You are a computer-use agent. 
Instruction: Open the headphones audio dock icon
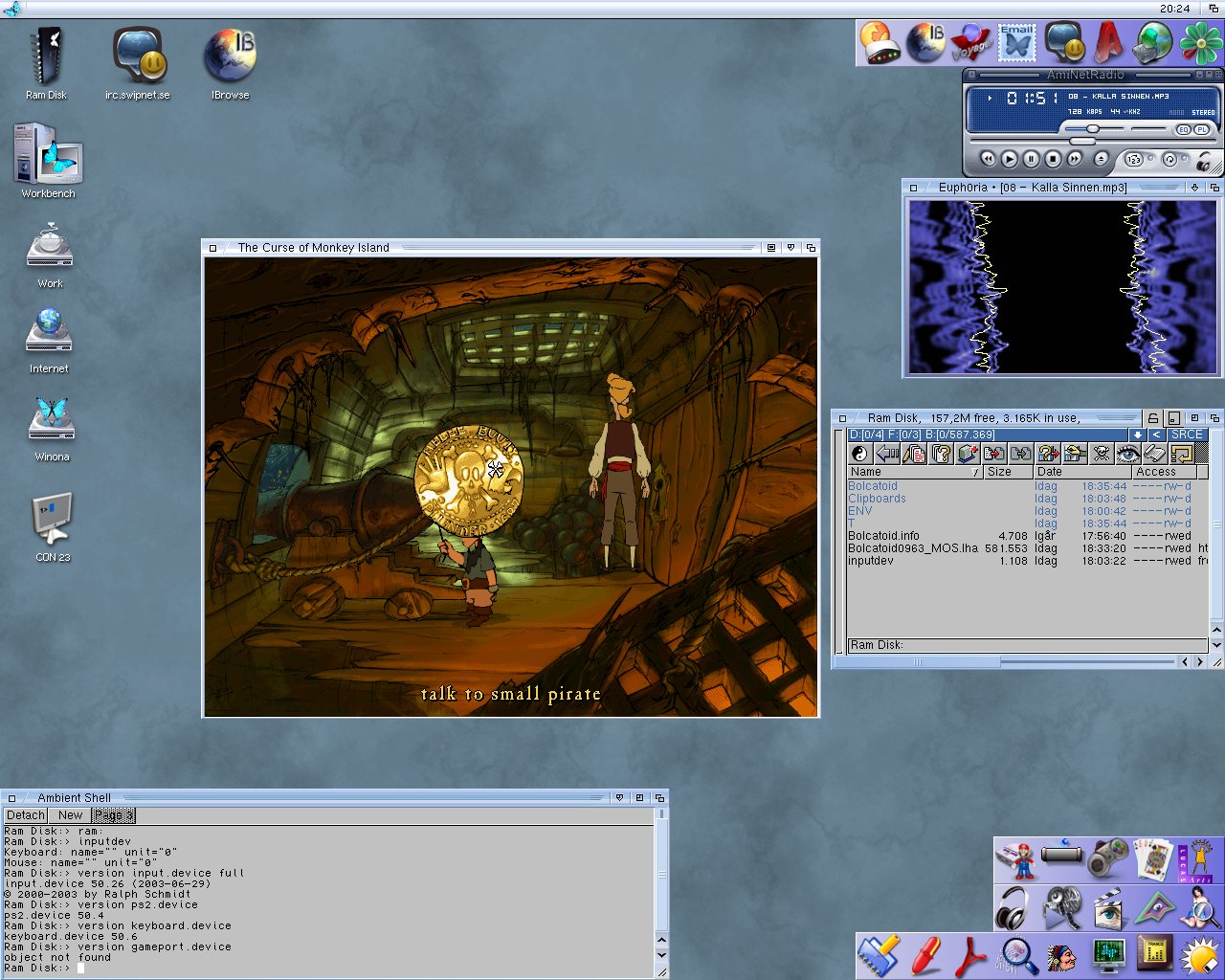click(1013, 907)
